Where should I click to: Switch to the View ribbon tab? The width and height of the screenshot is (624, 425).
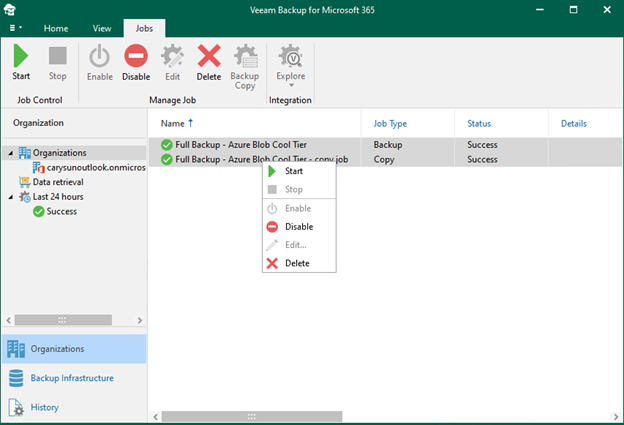tap(102, 28)
